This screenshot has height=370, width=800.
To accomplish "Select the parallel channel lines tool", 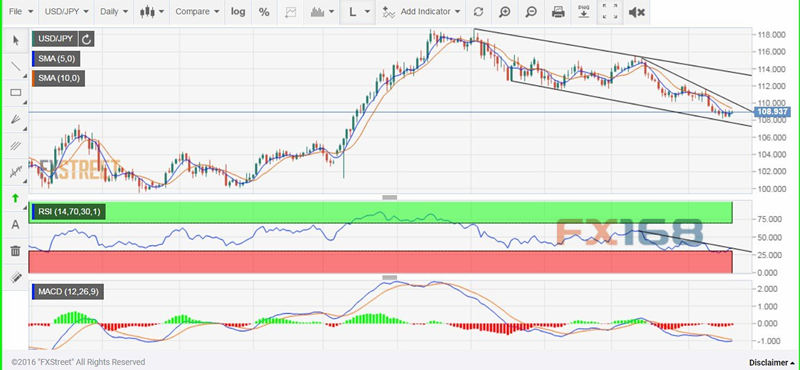I will [15, 145].
